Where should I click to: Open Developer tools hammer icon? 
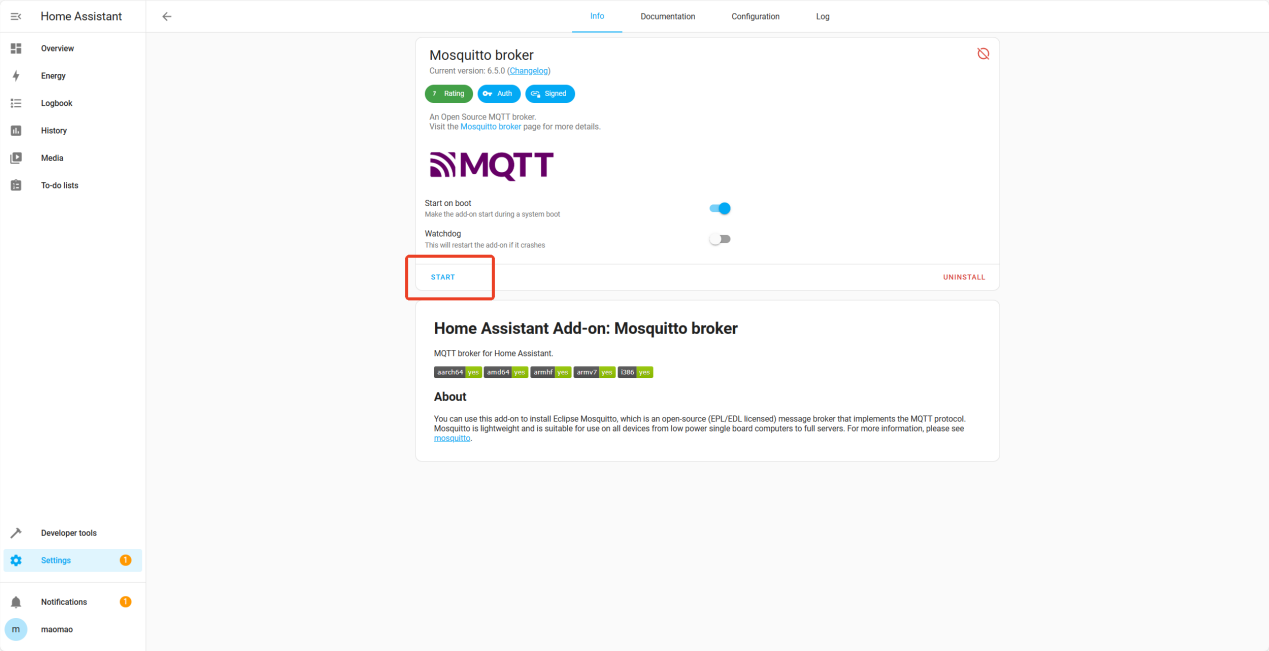click(16, 533)
